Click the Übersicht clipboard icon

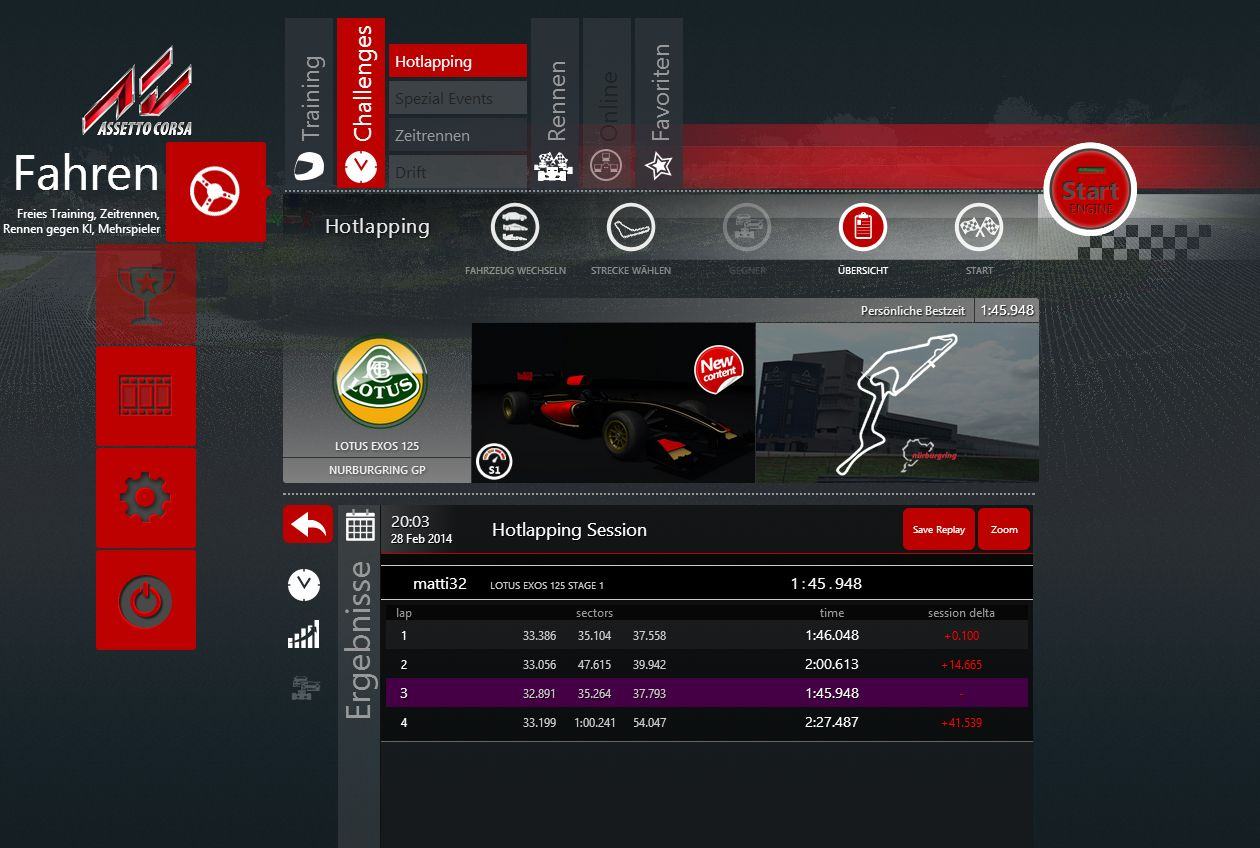[863, 228]
